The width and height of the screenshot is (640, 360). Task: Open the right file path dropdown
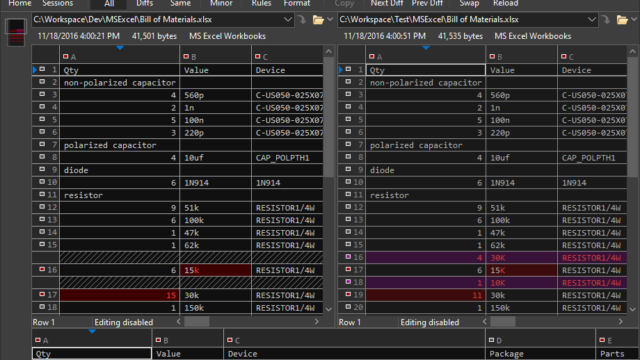[591, 20]
